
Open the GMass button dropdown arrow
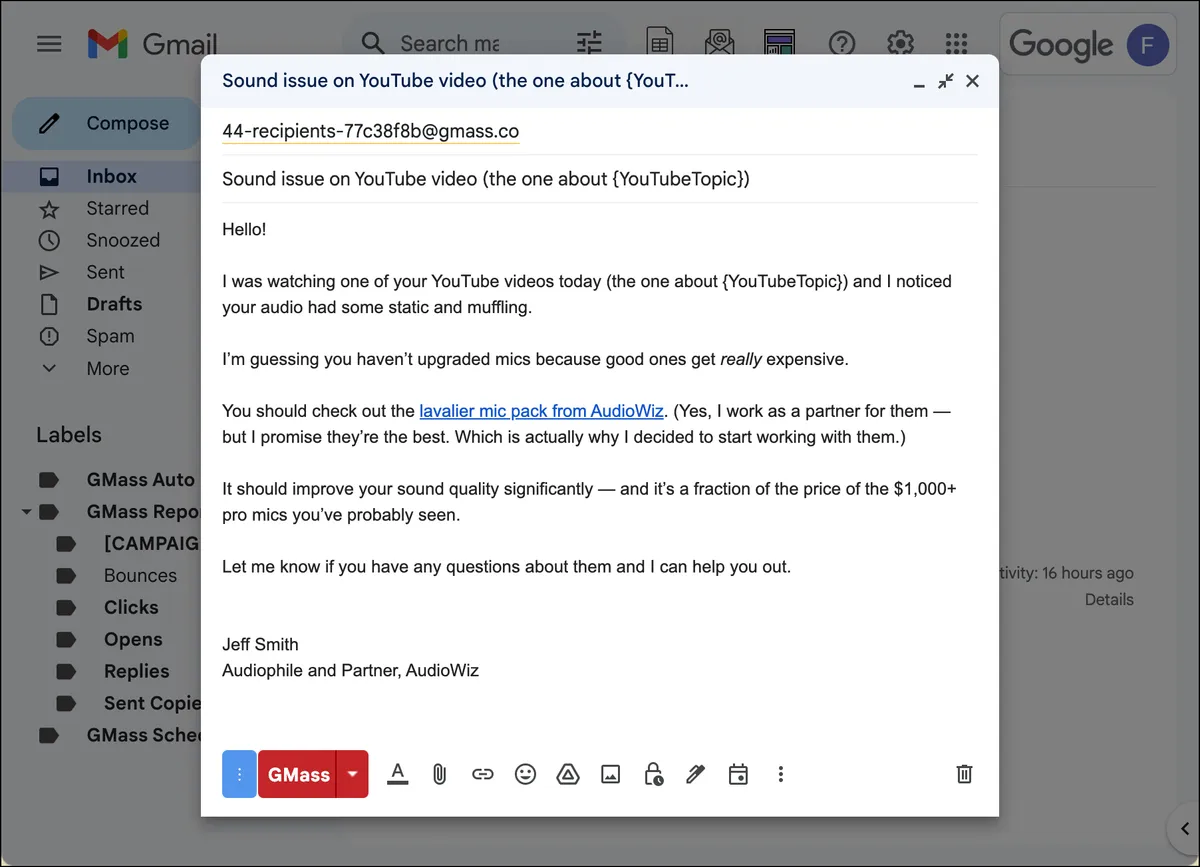(353, 774)
